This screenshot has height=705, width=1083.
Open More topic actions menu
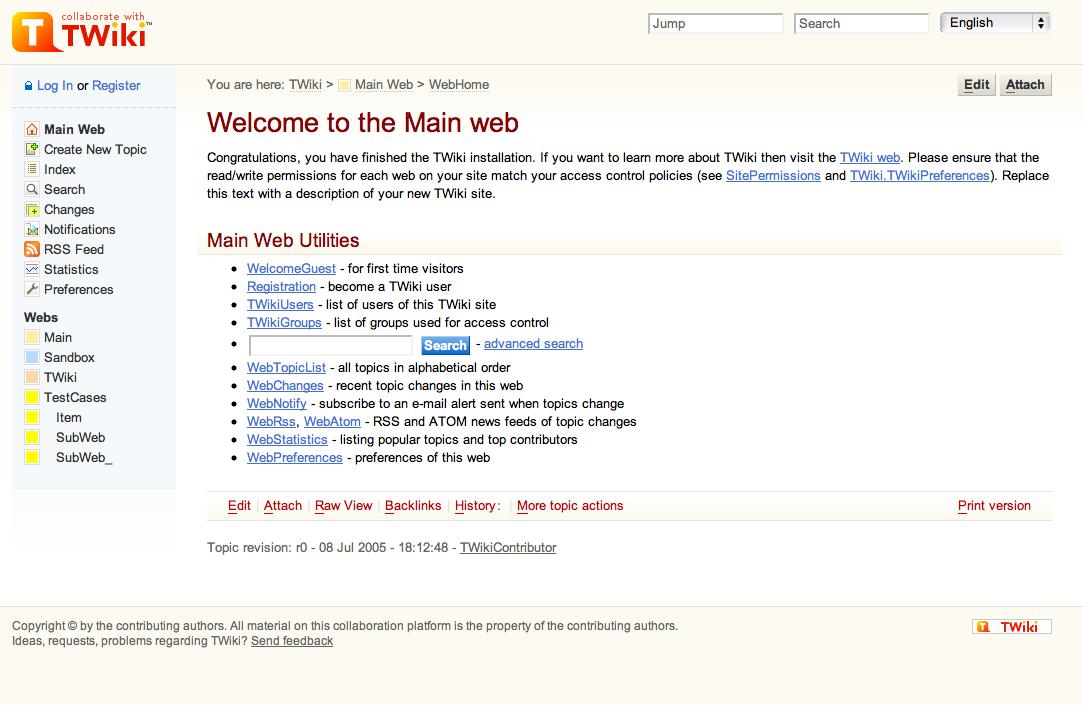coord(570,506)
